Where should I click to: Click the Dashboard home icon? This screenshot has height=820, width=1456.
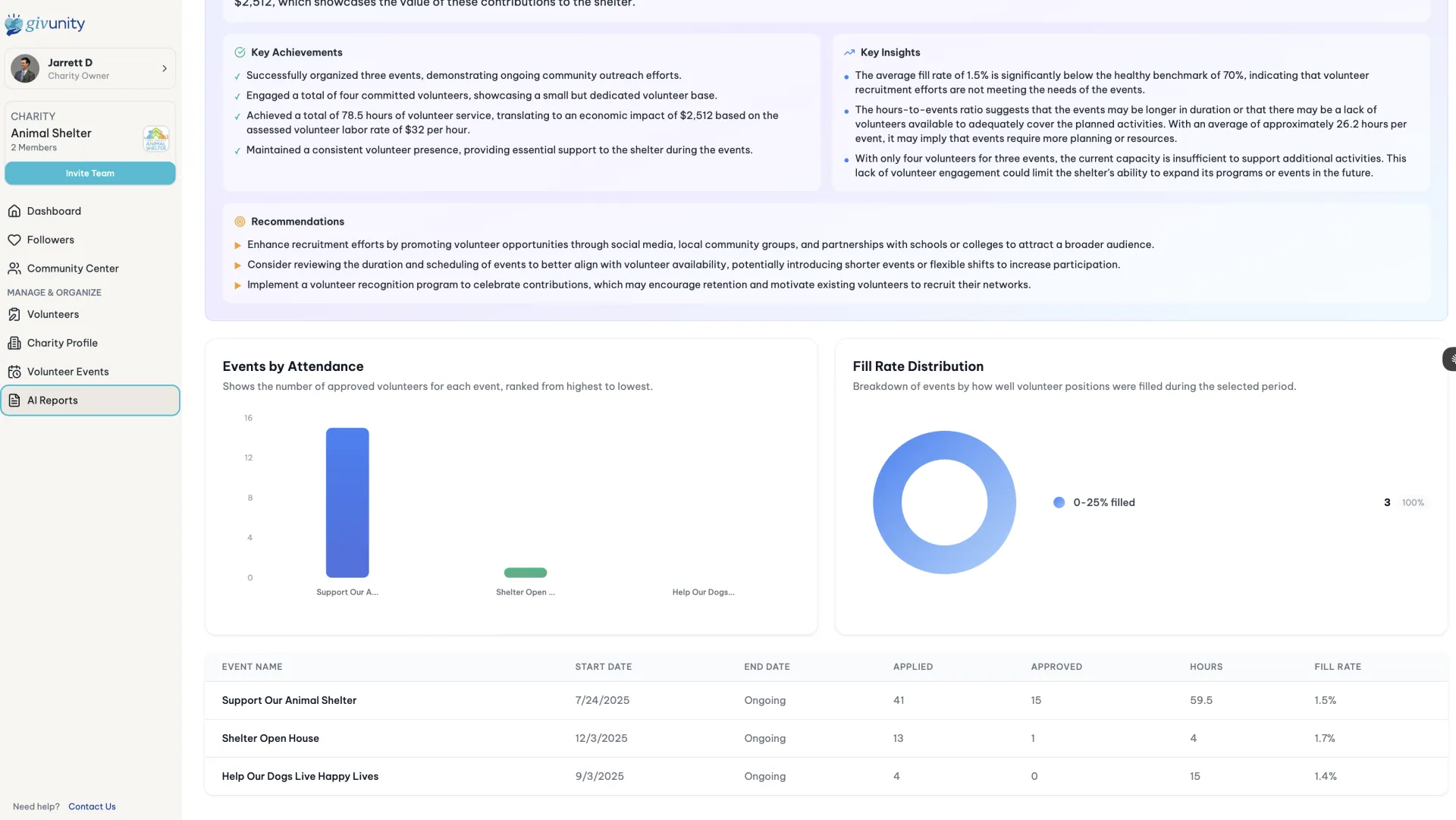[x=15, y=211]
